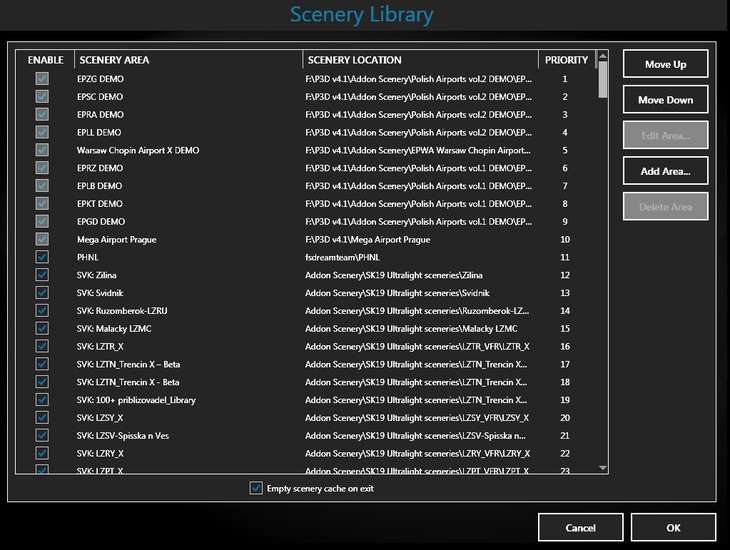Toggle the Mega Airport Prague checkbox

pyautogui.click(x=42, y=240)
